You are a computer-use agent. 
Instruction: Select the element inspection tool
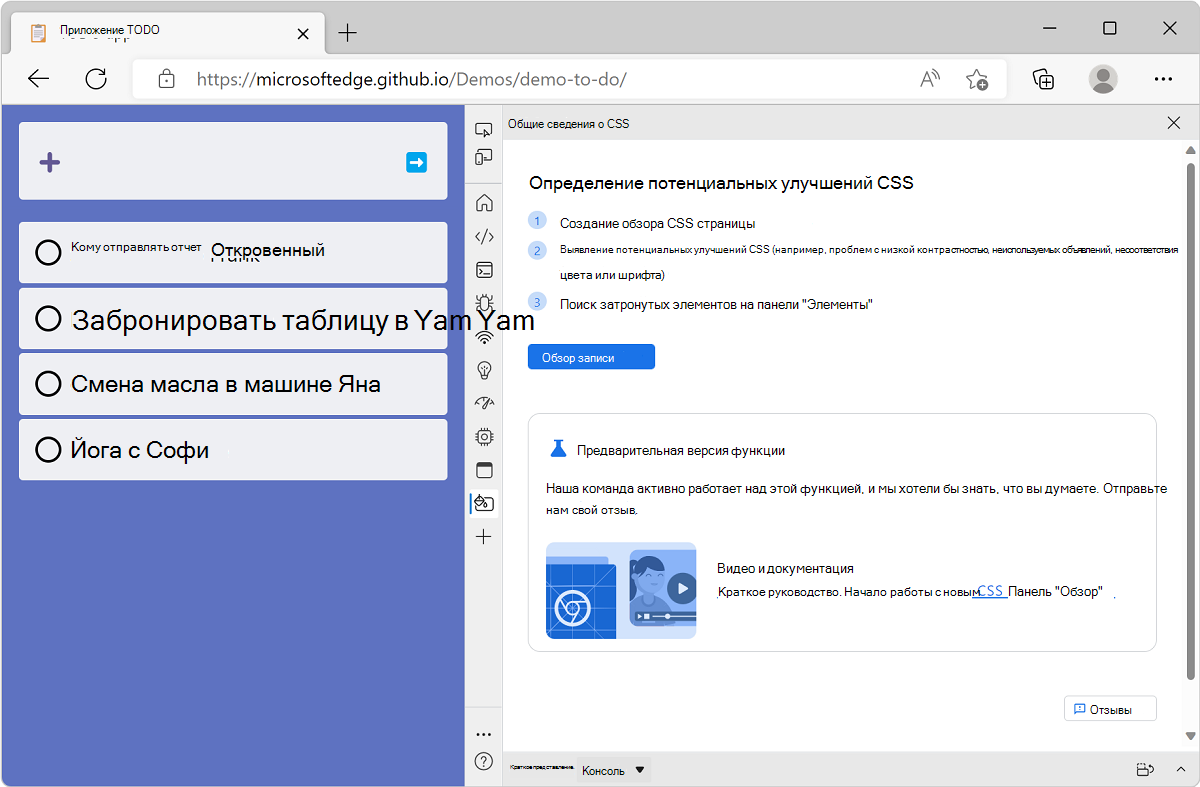[484, 129]
